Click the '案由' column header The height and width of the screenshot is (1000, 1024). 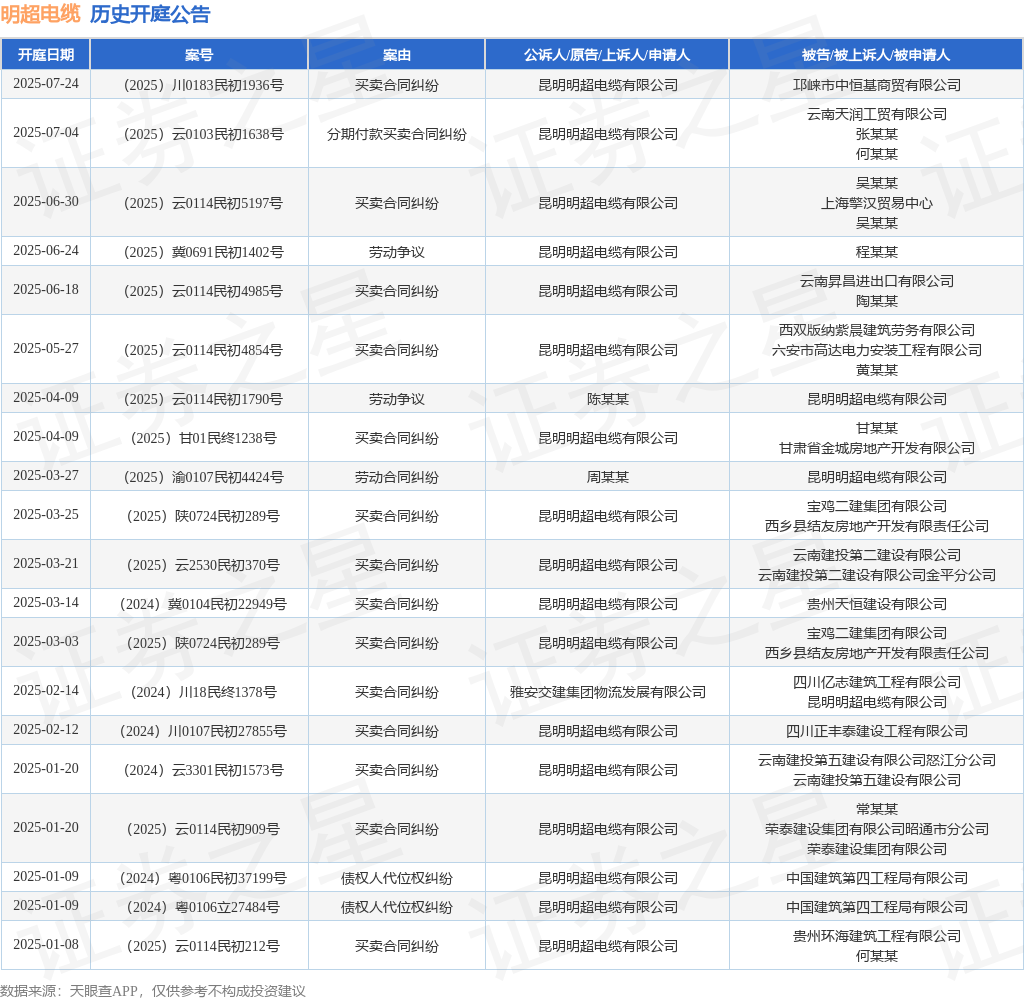click(x=396, y=55)
